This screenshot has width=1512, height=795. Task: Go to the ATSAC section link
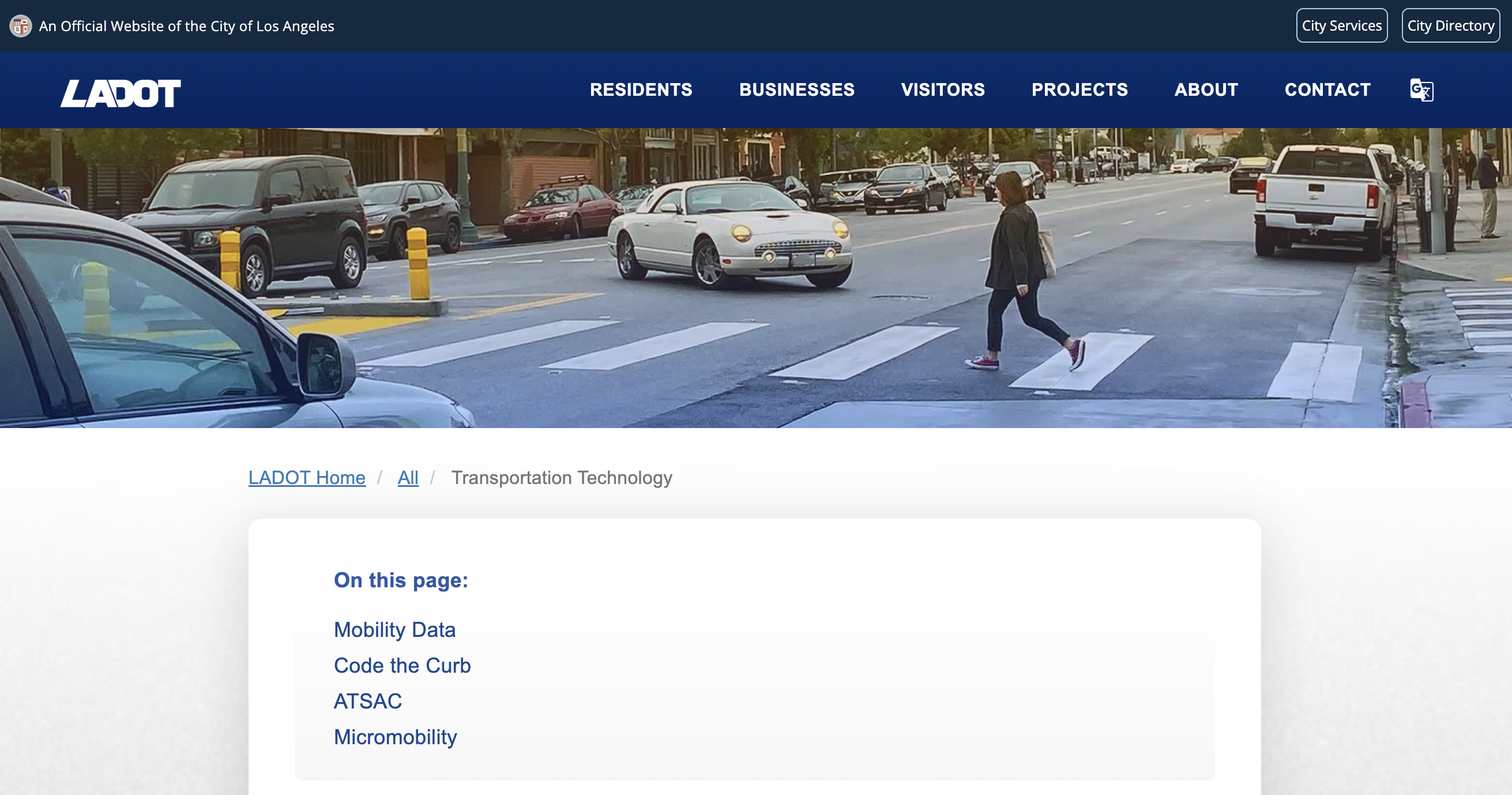[367, 701]
